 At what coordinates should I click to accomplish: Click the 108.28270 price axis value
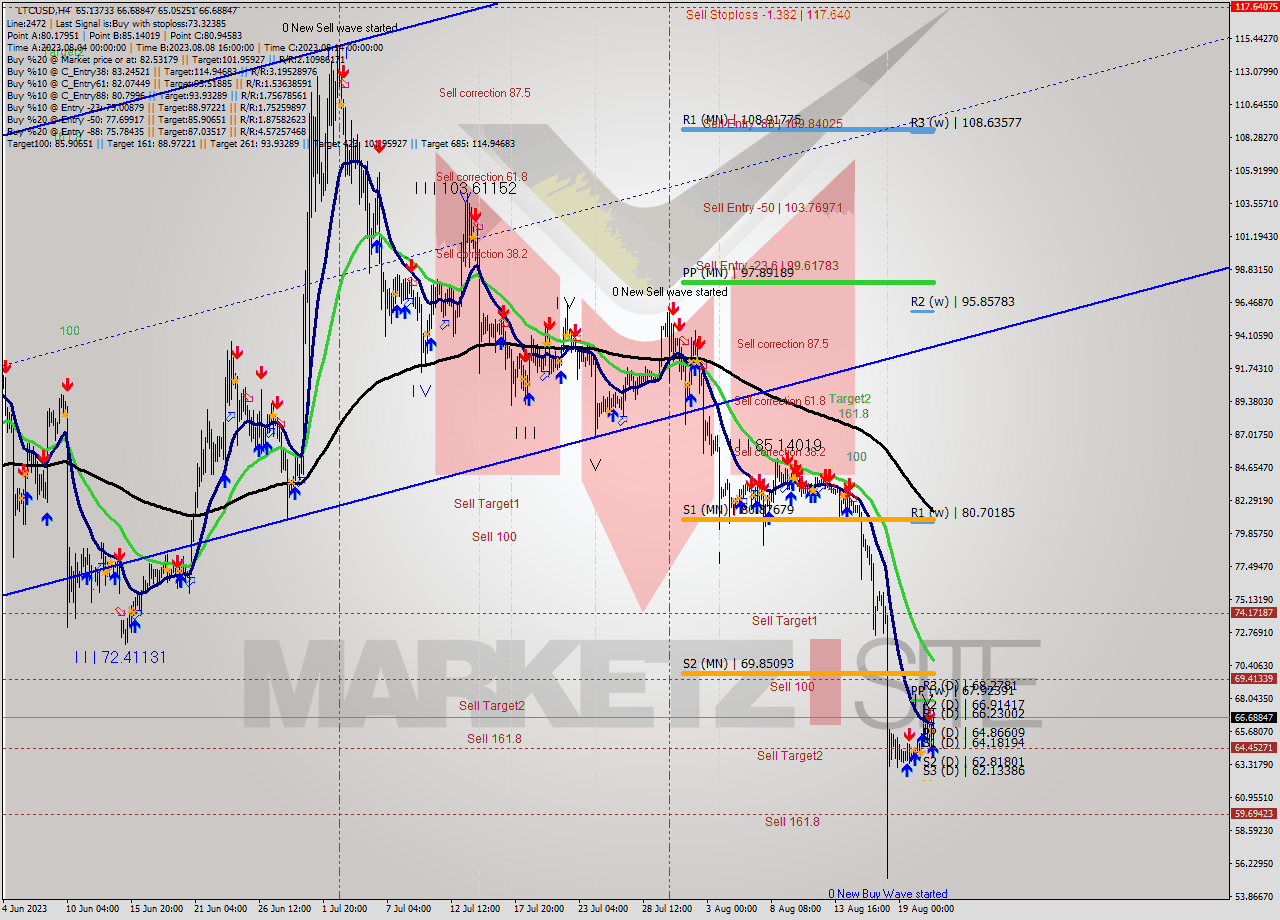coord(1256,137)
